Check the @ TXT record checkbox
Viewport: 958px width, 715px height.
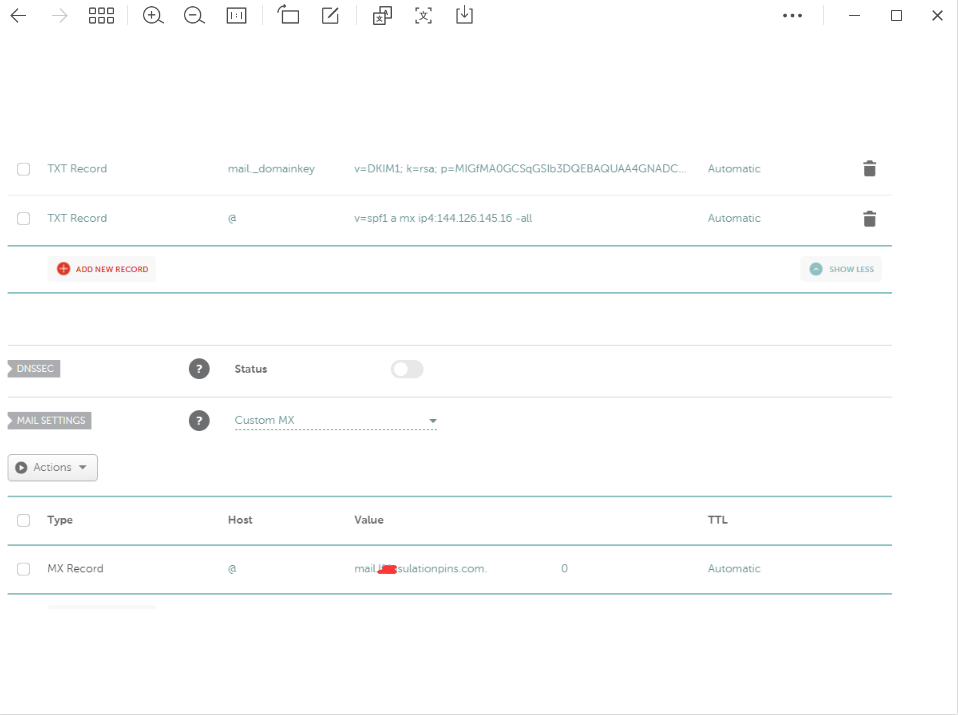tap(23, 218)
